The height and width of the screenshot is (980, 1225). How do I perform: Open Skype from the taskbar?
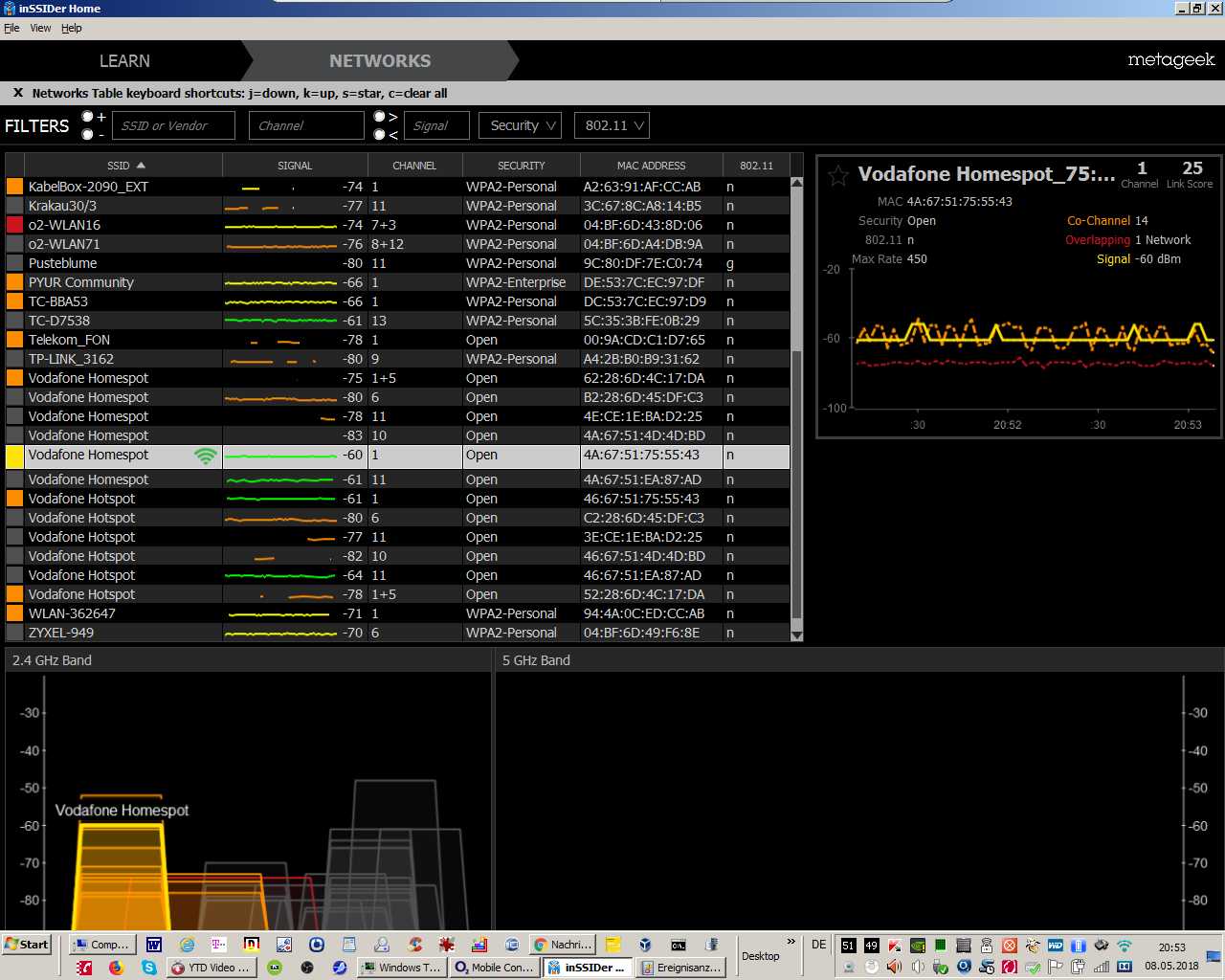point(148,968)
